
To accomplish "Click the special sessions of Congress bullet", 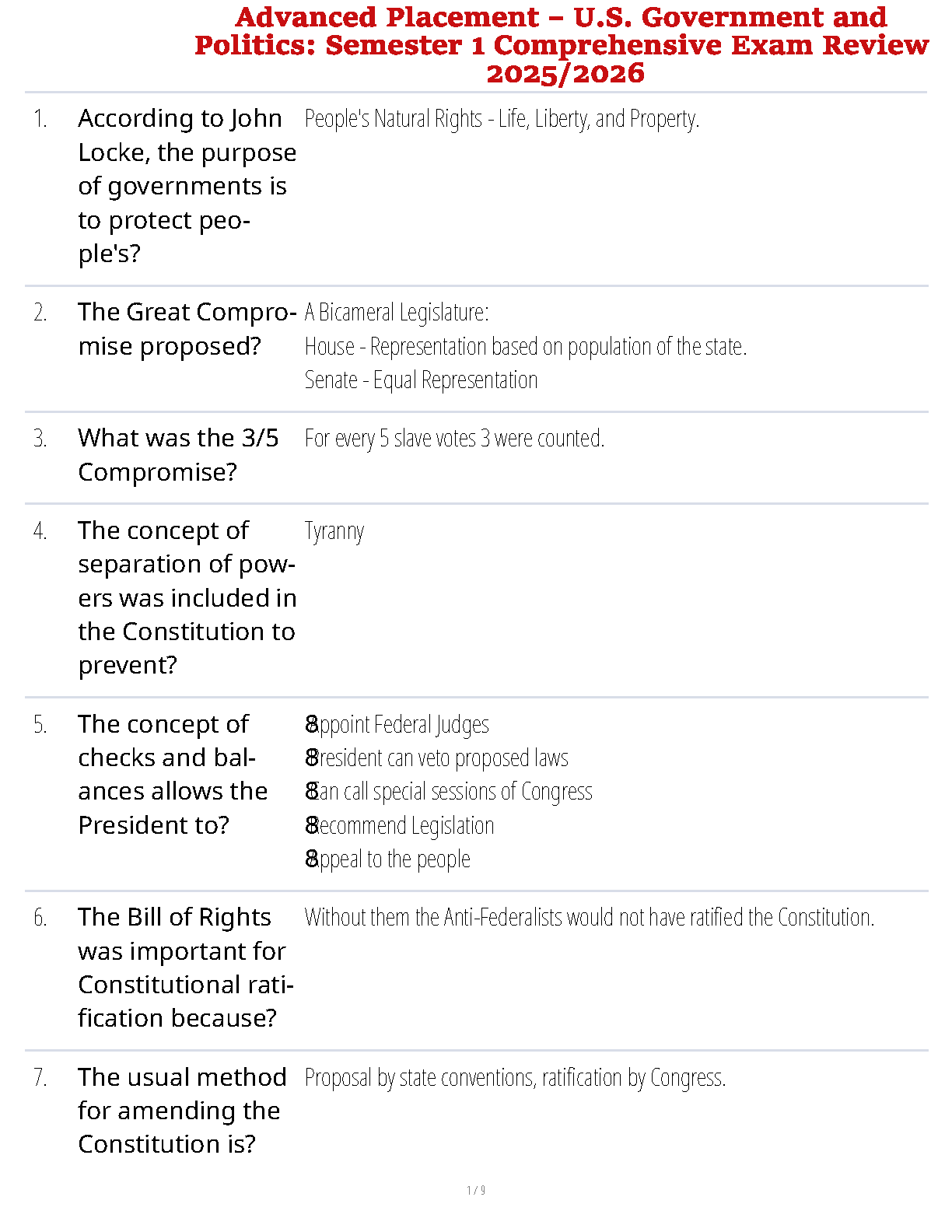I will coord(449,792).
